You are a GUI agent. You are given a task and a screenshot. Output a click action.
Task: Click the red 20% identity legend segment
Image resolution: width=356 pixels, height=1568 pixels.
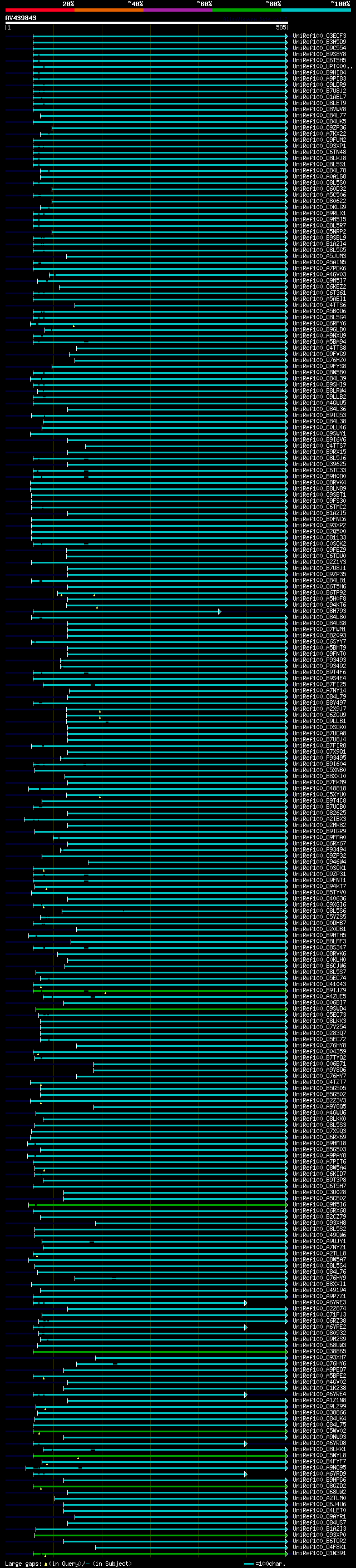point(39,10)
